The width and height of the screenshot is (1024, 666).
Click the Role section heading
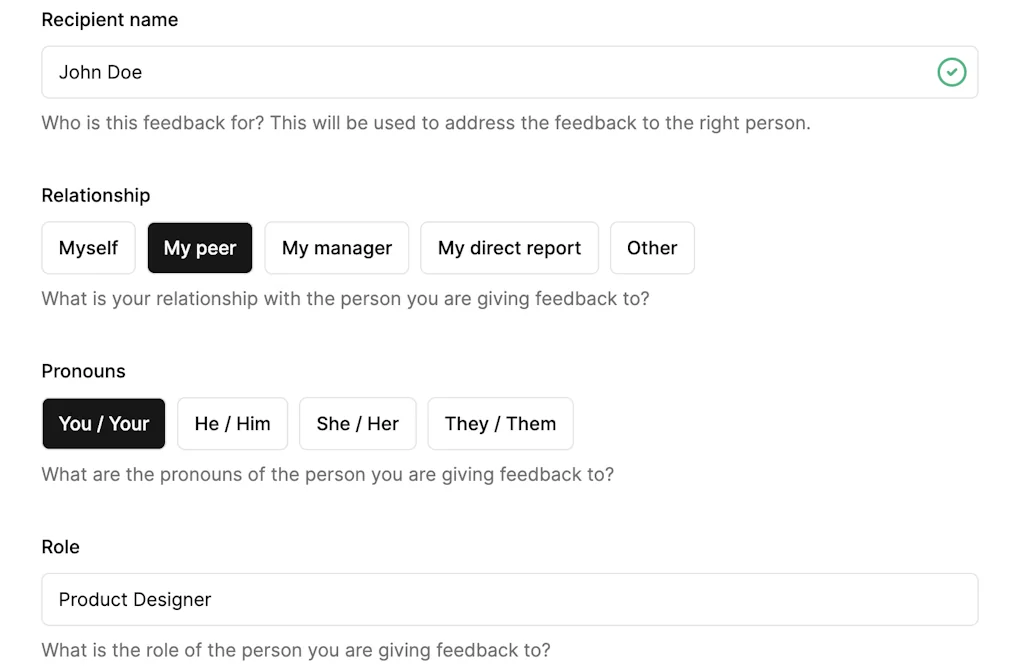tap(60, 546)
